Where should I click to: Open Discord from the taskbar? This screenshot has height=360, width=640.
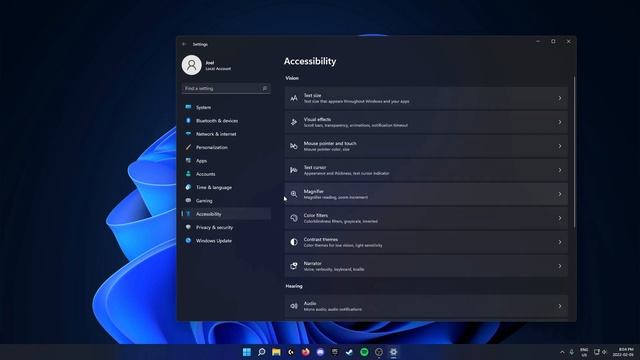tap(320, 352)
